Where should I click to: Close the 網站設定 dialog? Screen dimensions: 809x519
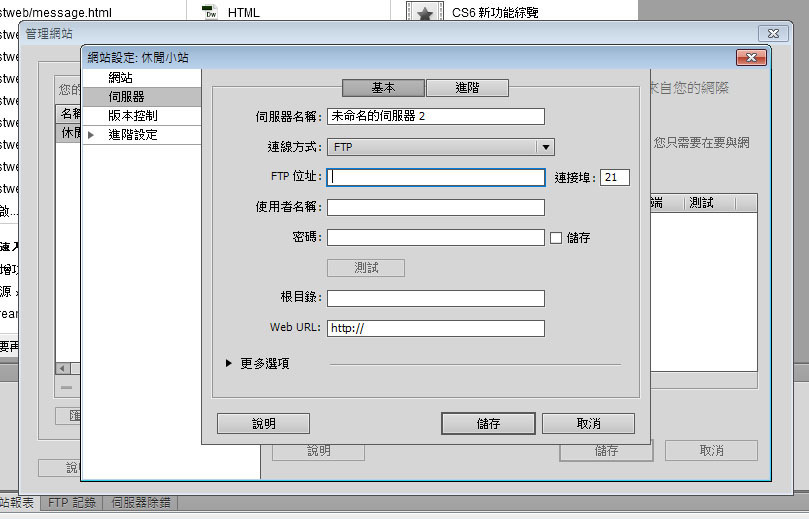tap(751, 57)
